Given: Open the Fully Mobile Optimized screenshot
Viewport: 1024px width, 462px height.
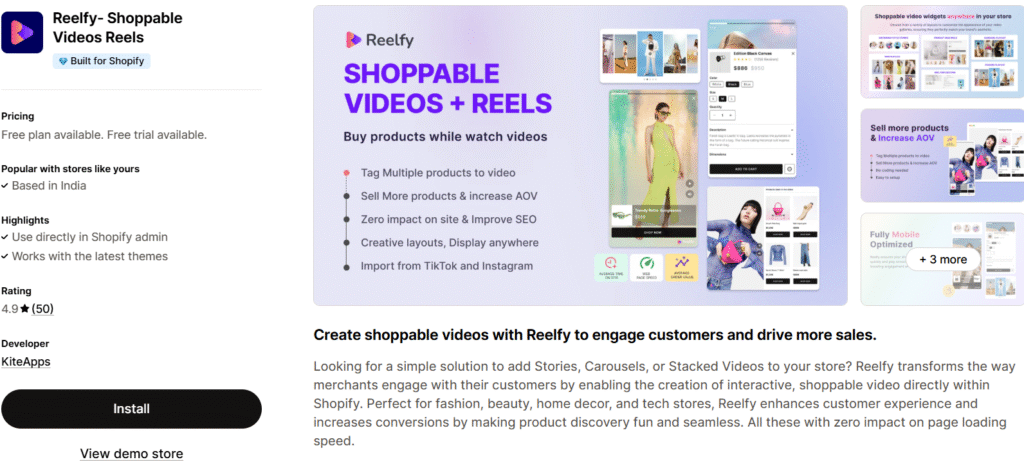Looking at the screenshot, I should tap(942, 259).
